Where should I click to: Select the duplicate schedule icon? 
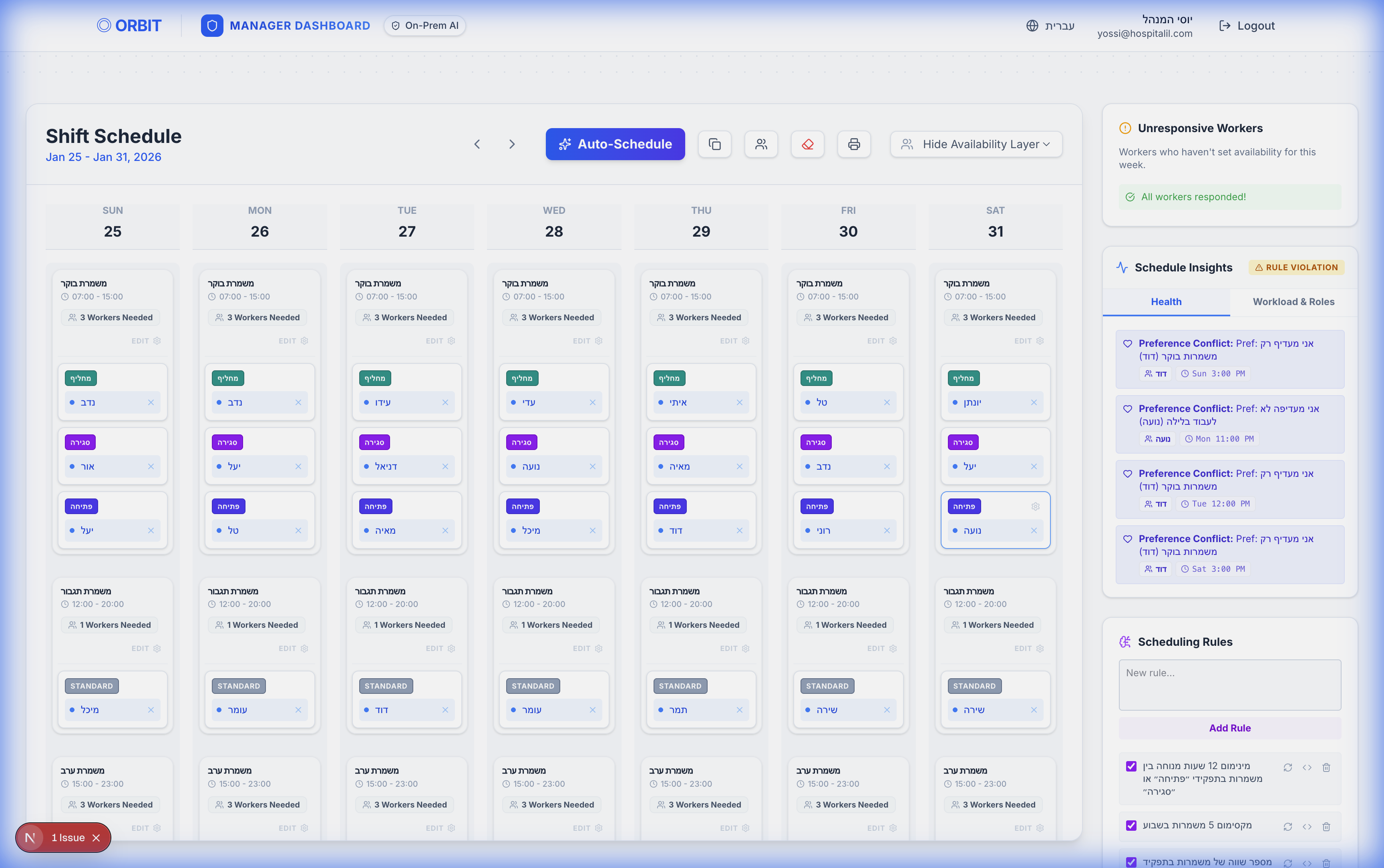pyautogui.click(x=715, y=144)
